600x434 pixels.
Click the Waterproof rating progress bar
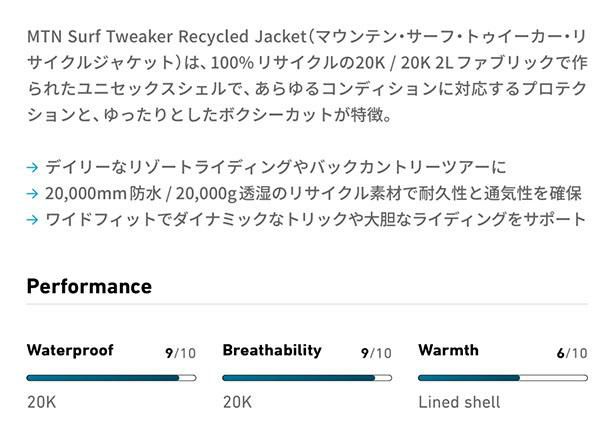point(111,378)
